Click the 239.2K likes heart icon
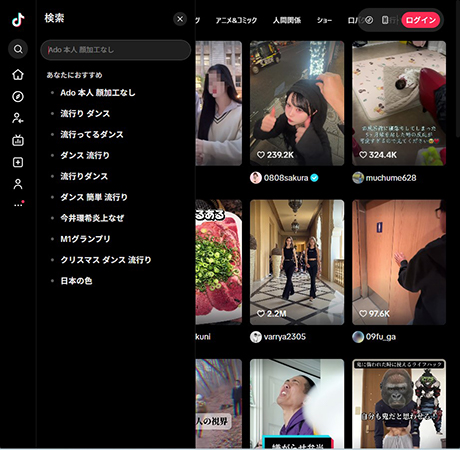This screenshot has height=450, width=460. (x=261, y=155)
